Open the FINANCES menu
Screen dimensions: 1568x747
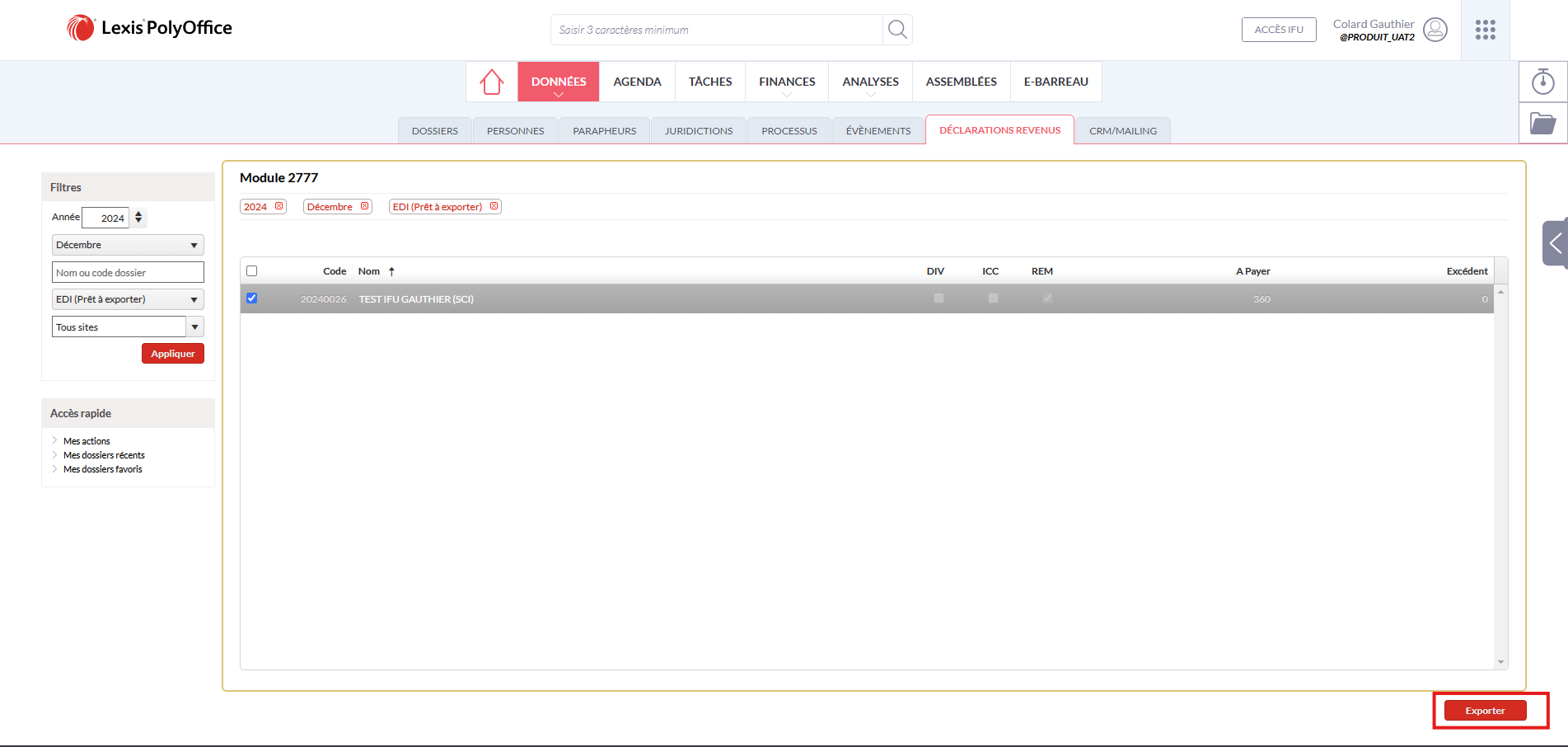click(787, 82)
